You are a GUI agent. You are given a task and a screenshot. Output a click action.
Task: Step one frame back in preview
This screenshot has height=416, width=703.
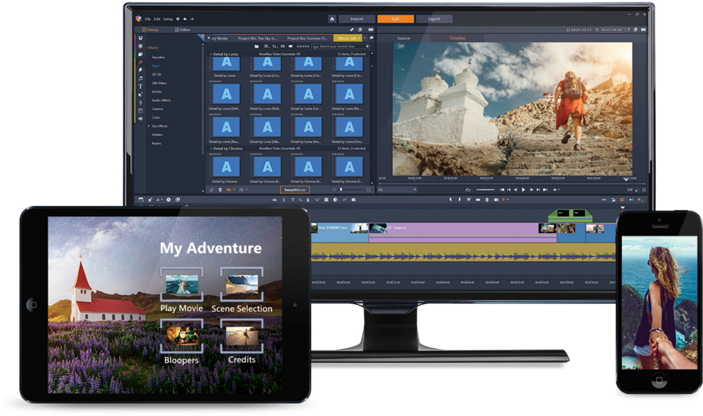(516, 190)
